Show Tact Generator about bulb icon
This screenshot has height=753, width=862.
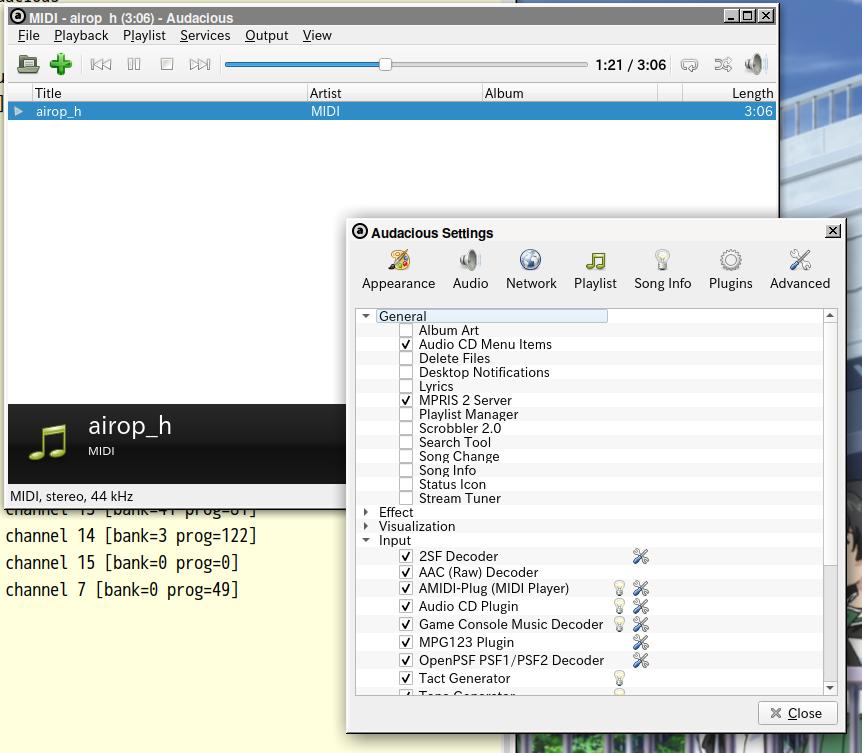(x=620, y=678)
